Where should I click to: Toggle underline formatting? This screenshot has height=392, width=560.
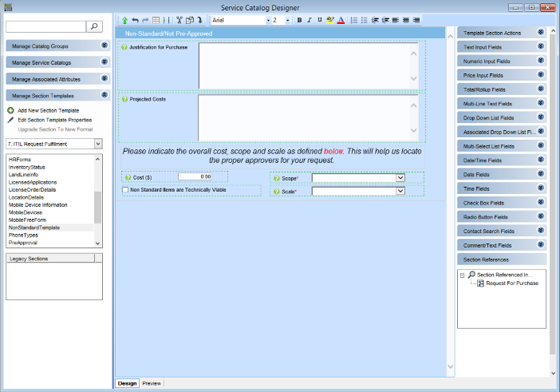pyautogui.click(x=320, y=20)
